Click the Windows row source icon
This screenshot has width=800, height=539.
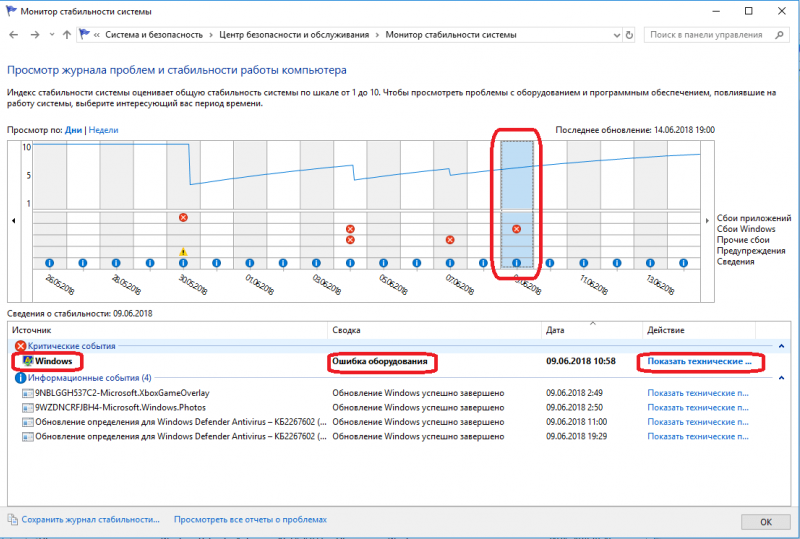pos(28,361)
